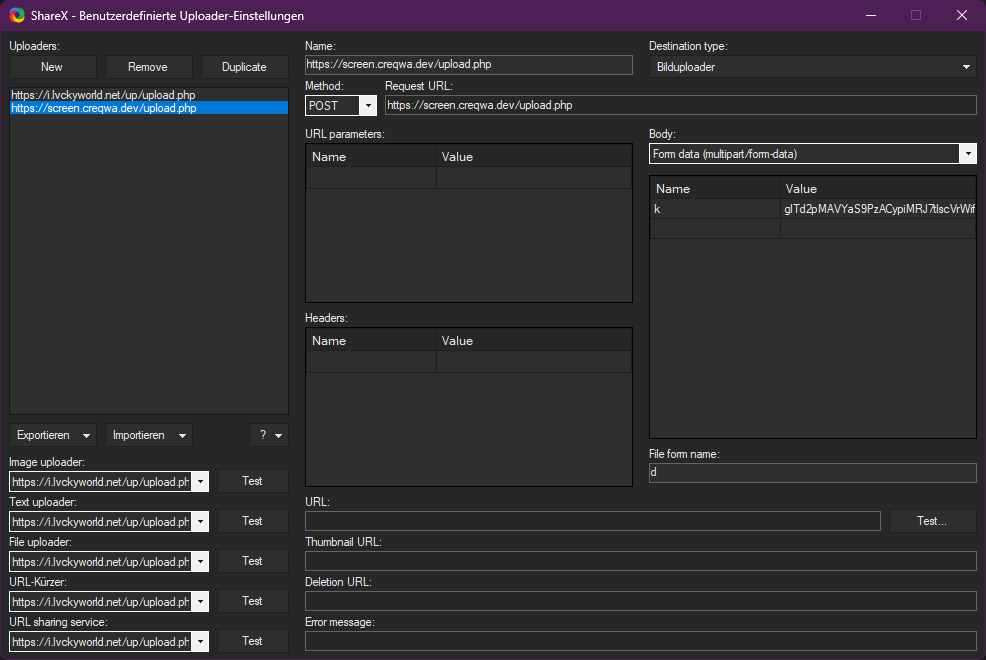Viewport: 986px width, 660px height.
Task: Click the New uploader button
Action: pos(52,67)
